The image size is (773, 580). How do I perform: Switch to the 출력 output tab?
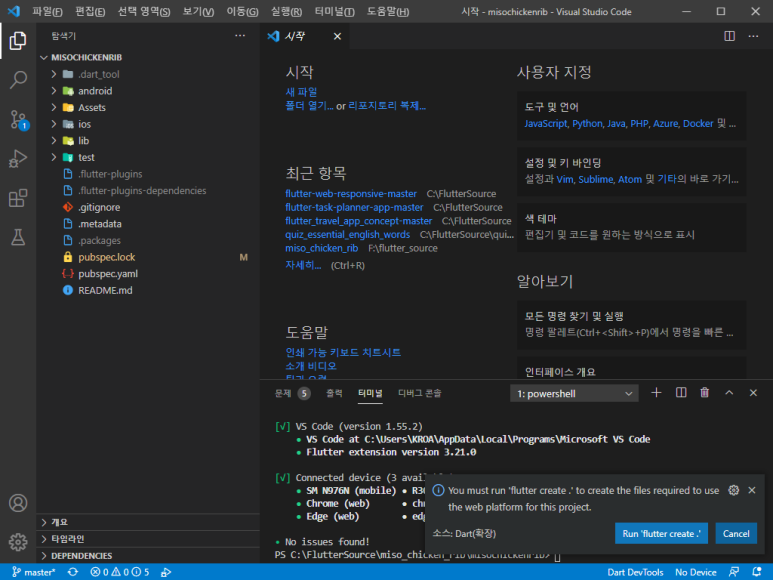point(334,393)
